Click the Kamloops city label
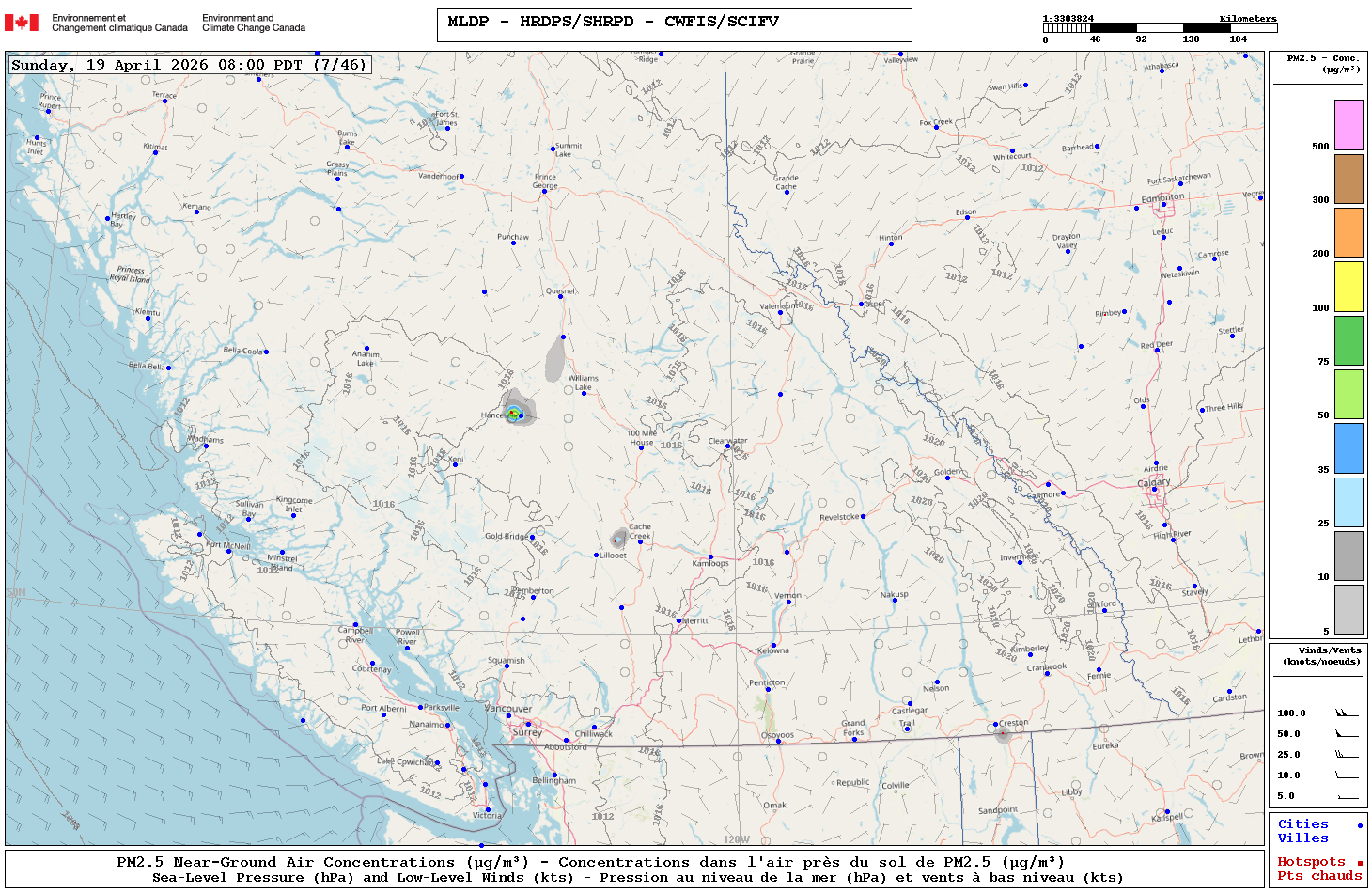Screen dimensions: 1372x893 coord(710,564)
